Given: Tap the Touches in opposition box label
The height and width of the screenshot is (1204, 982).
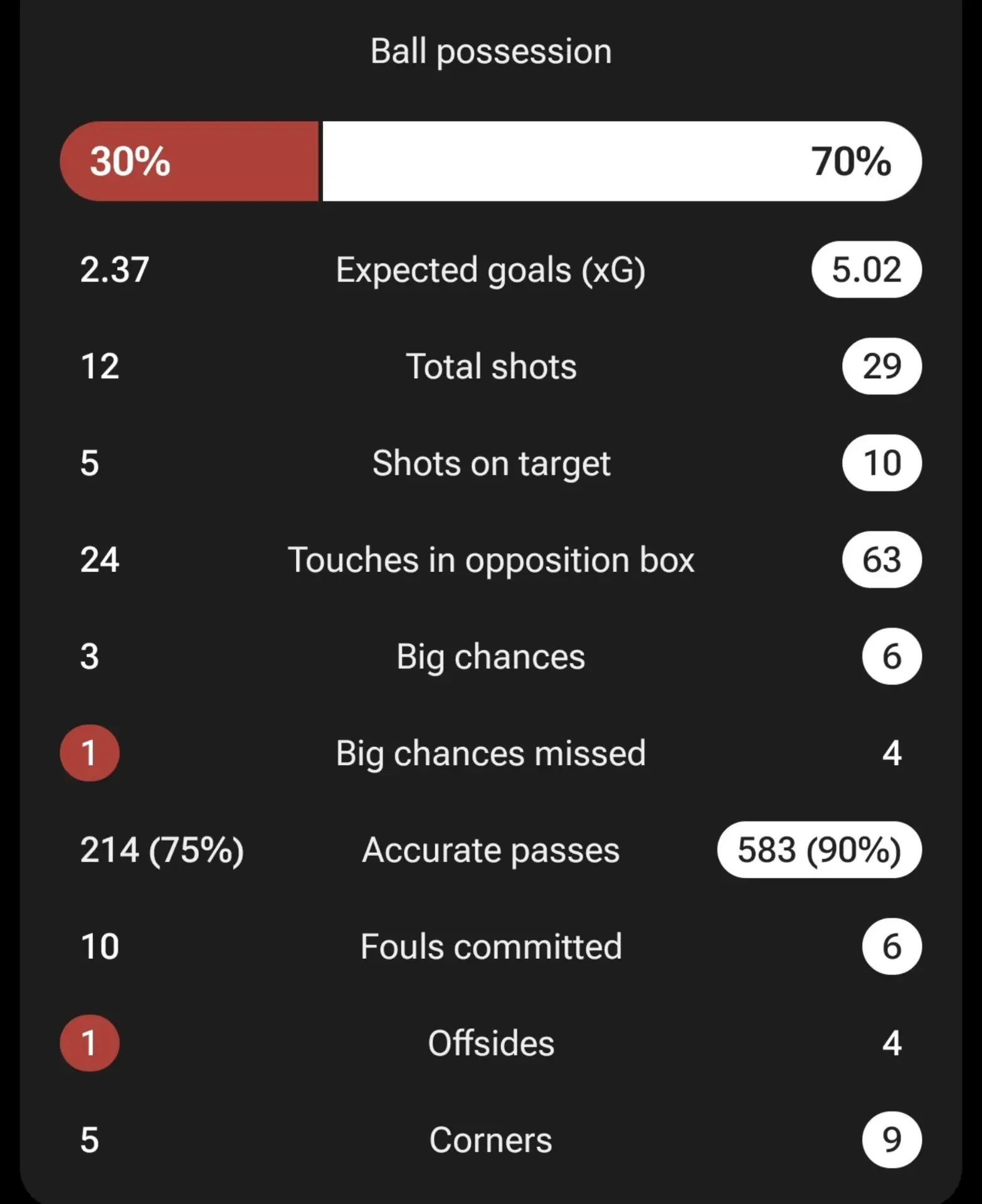Looking at the screenshot, I should point(491,560).
